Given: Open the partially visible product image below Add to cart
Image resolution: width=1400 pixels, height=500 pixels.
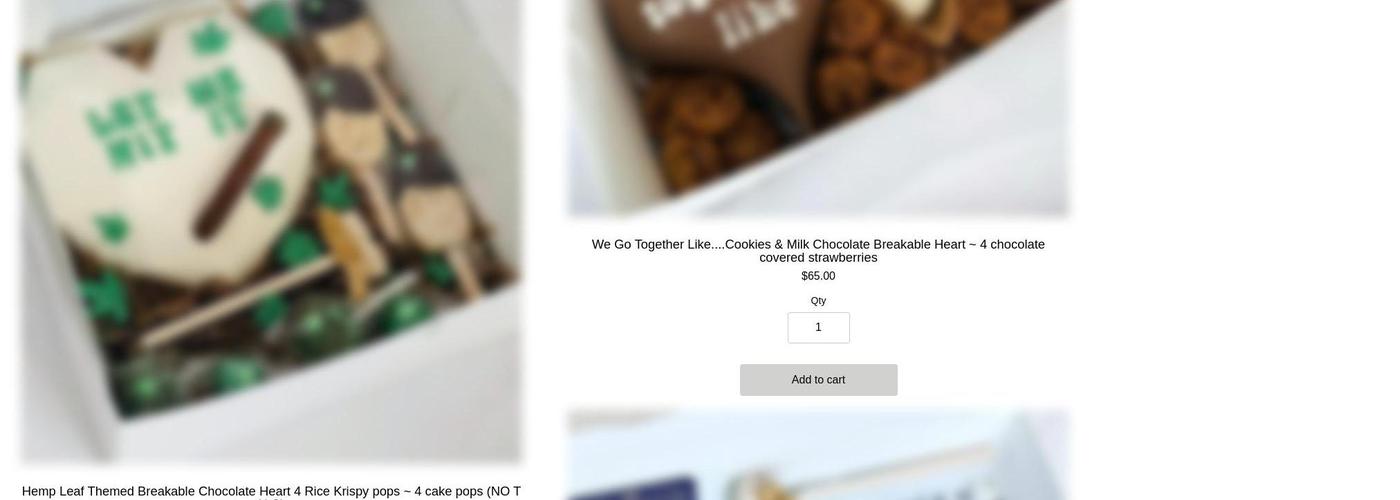Looking at the screenshot, I should click(x=818, y=455).
